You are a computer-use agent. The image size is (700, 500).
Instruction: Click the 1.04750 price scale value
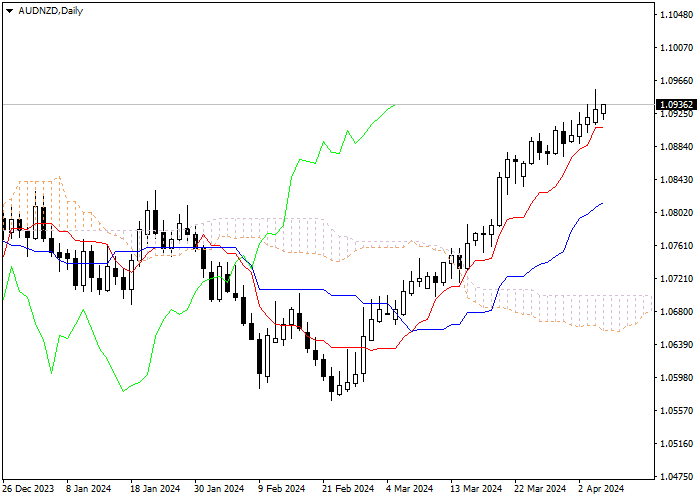click(676, 477)
